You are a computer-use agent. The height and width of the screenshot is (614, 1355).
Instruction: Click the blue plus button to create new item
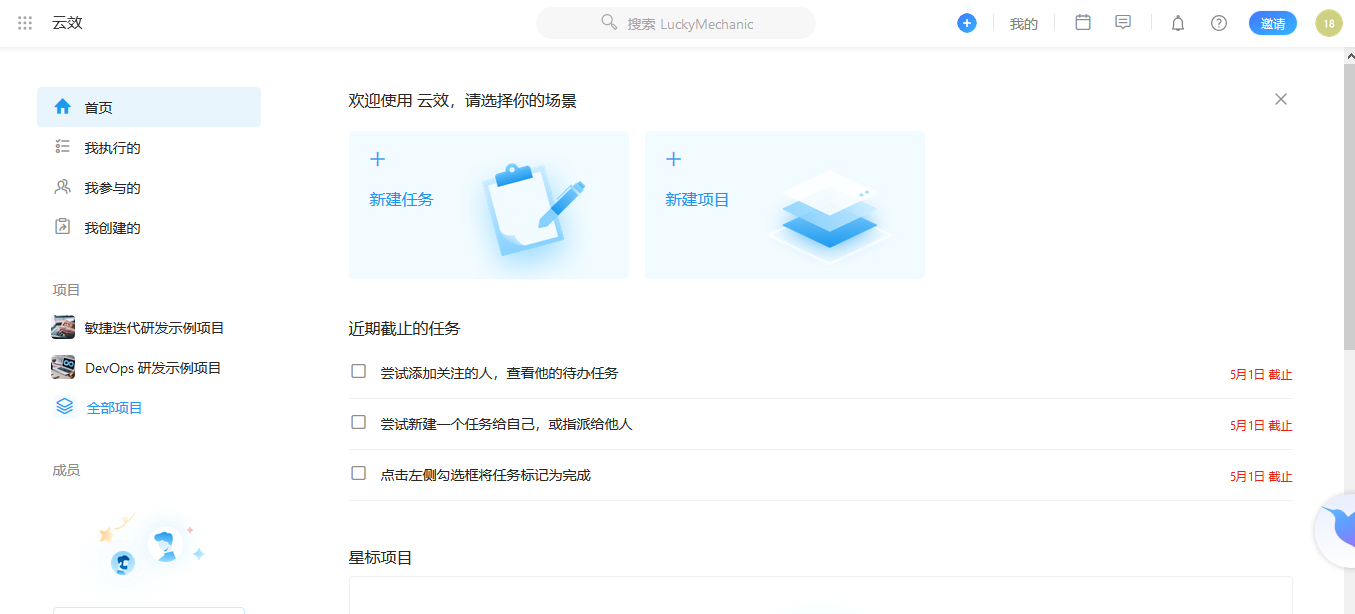tap(966, 22)
